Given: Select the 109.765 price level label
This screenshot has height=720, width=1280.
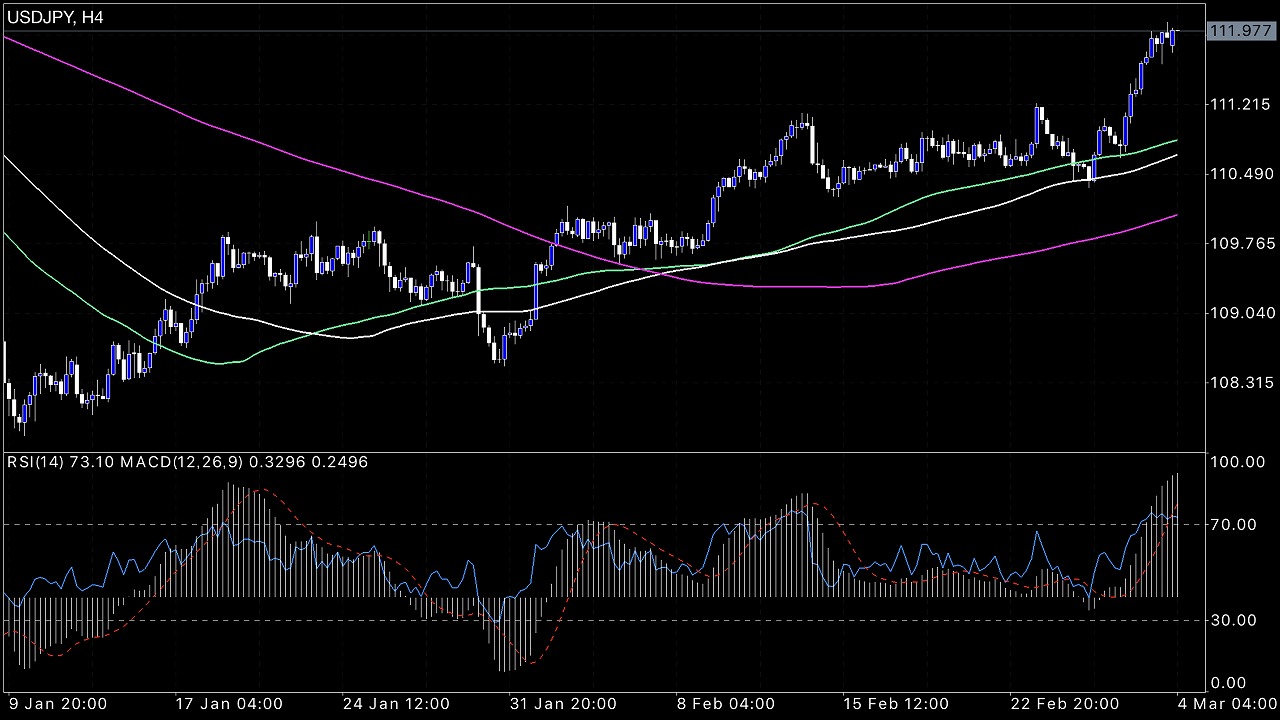Looking at the screenshot, I should pyautogui.click(x=1240, y=244).
